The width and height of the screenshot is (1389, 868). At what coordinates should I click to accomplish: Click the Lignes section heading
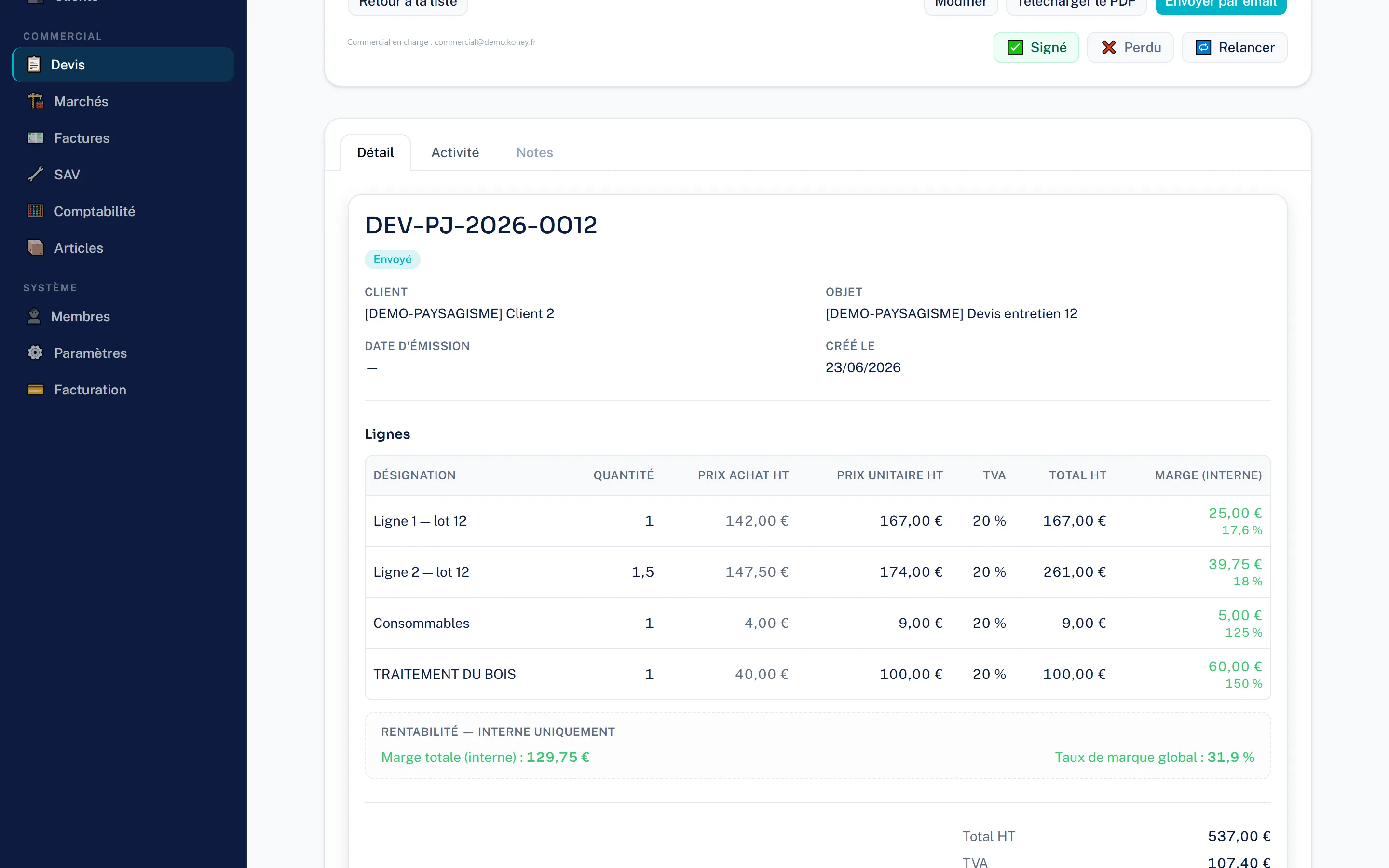[x=387, y=434]
